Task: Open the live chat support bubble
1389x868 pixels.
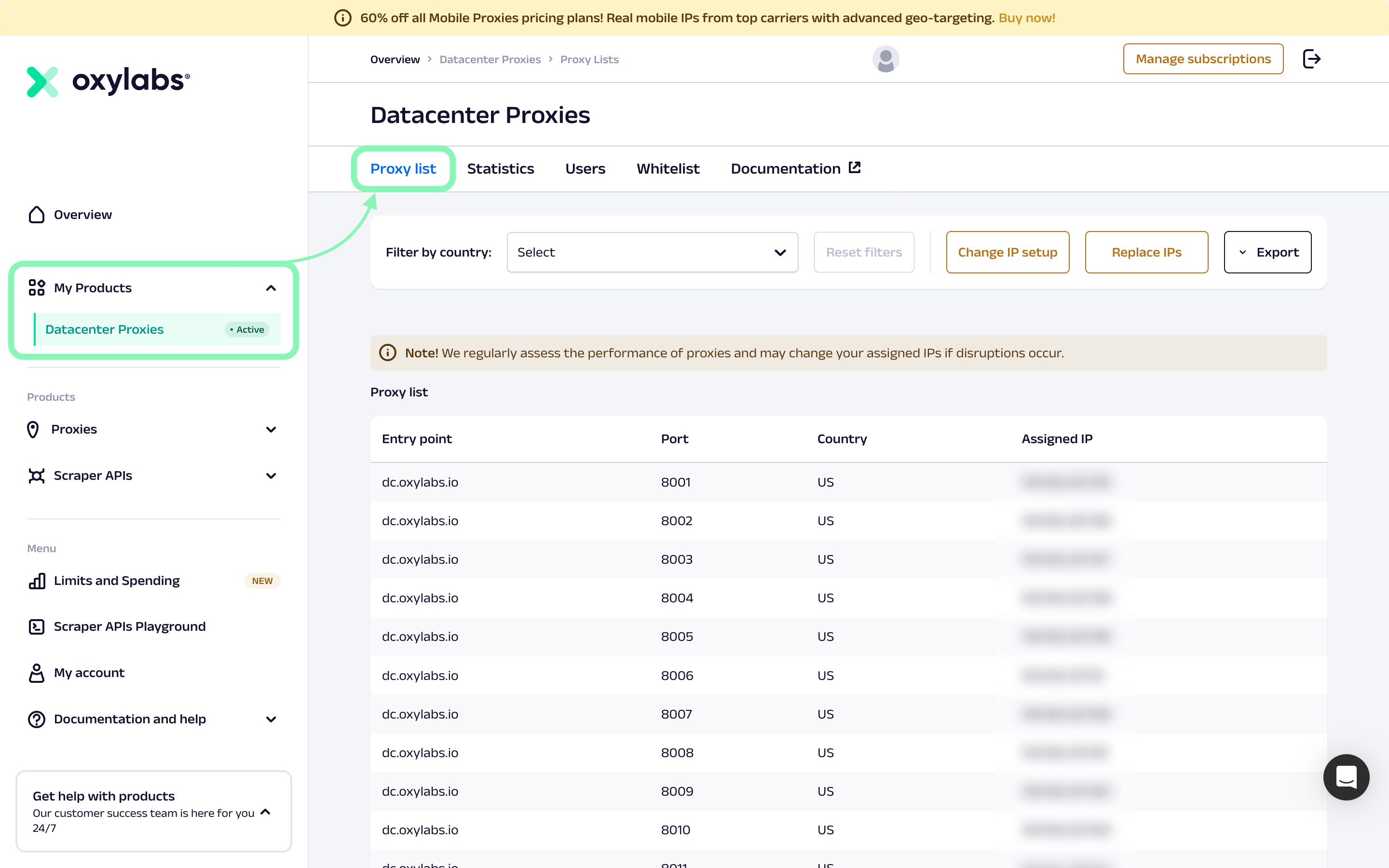Action: click(1346, 777)
